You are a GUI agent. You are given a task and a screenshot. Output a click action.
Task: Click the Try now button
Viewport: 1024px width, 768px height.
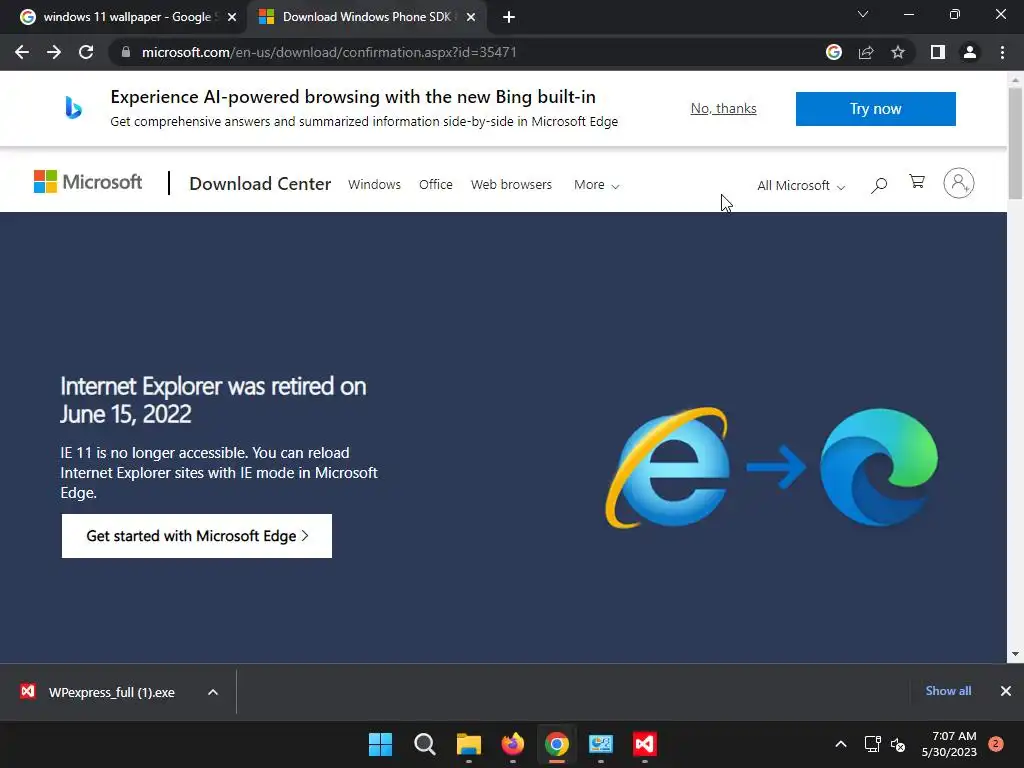point(876,108)
